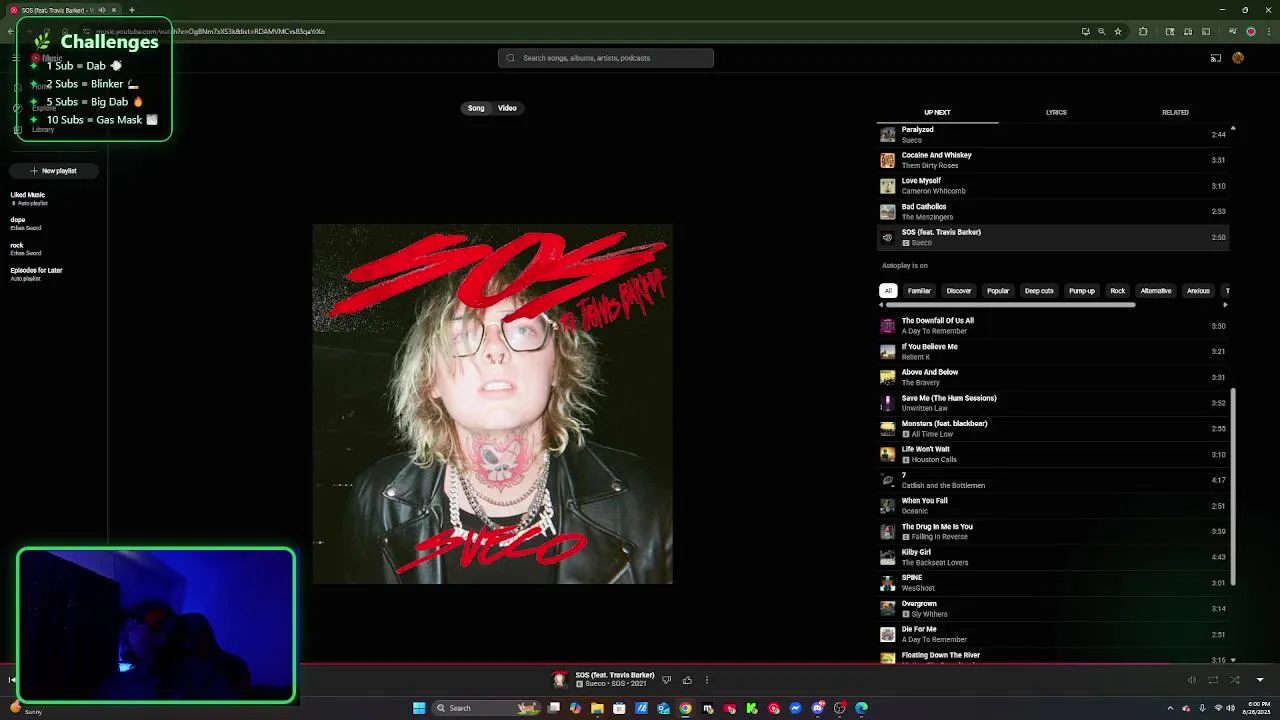Open the UP NEXT tab

point(937,113)
